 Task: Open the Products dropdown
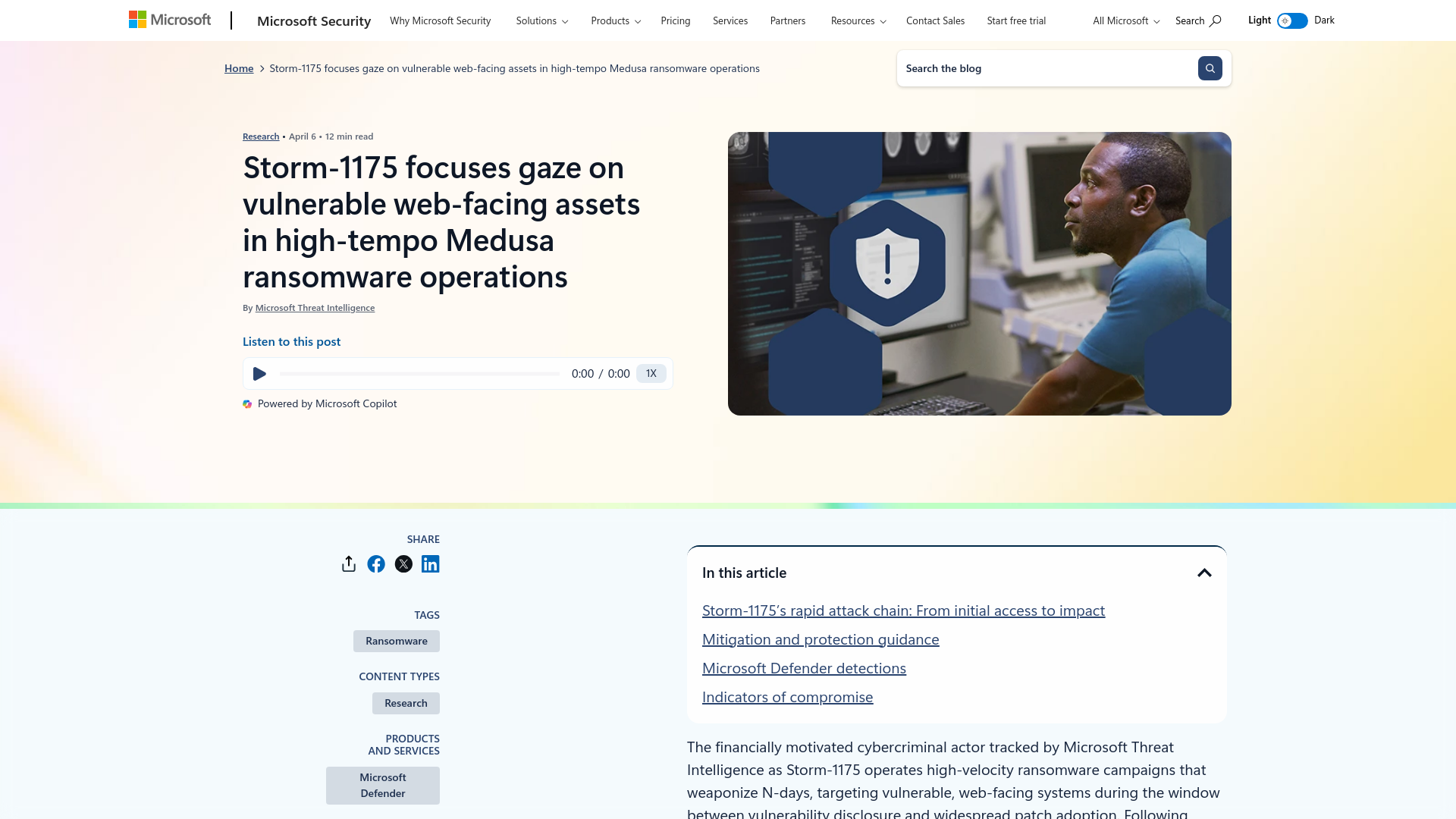(614, 20)
